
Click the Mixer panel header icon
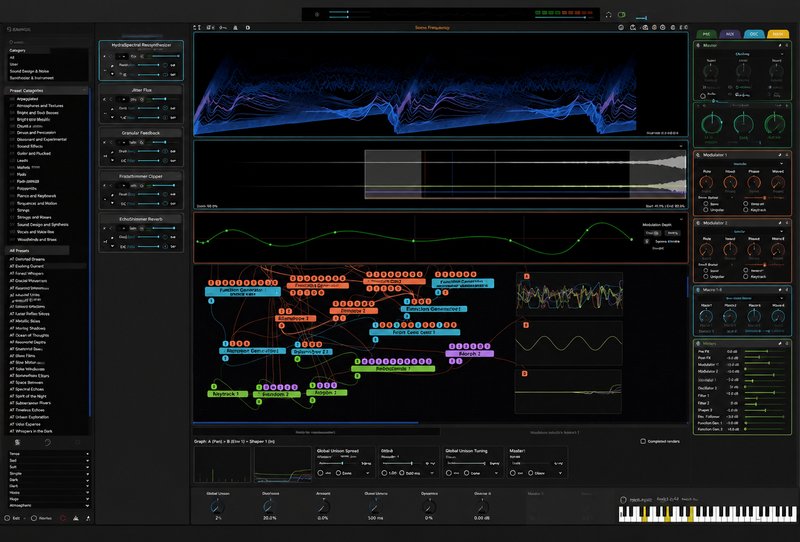[x=698, y=343]
